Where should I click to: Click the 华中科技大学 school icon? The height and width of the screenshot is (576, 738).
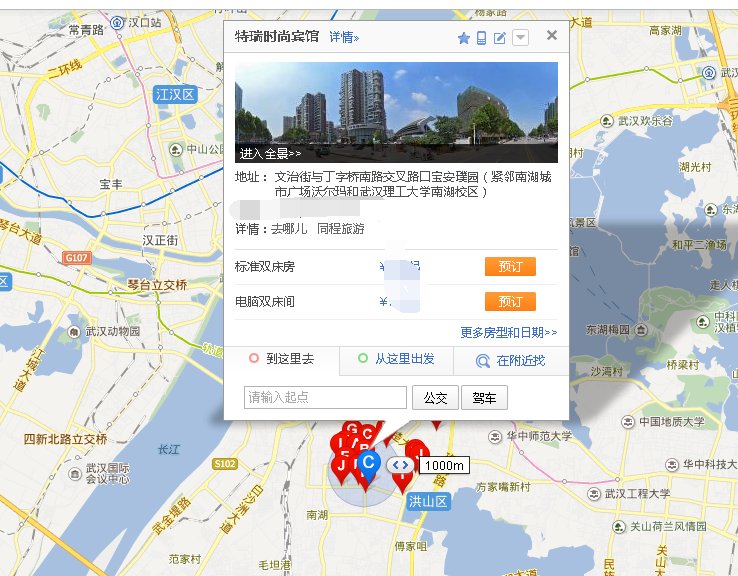click(x=672, y=465)
